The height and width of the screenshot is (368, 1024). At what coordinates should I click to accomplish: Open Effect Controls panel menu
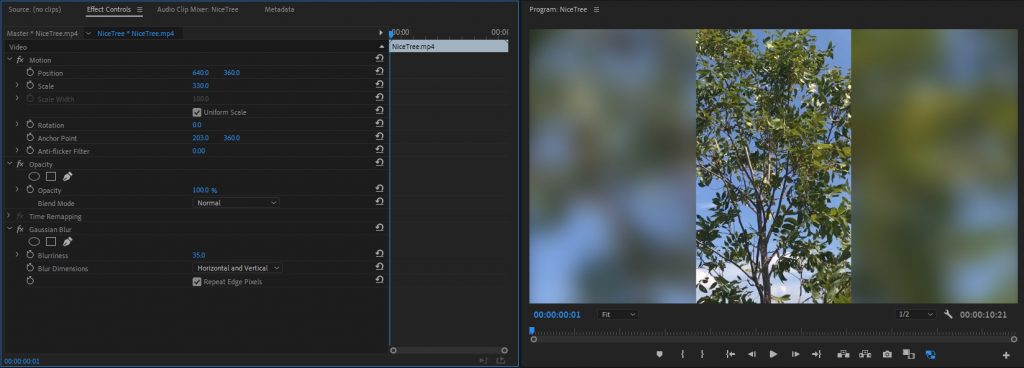(x=140, y=10)
